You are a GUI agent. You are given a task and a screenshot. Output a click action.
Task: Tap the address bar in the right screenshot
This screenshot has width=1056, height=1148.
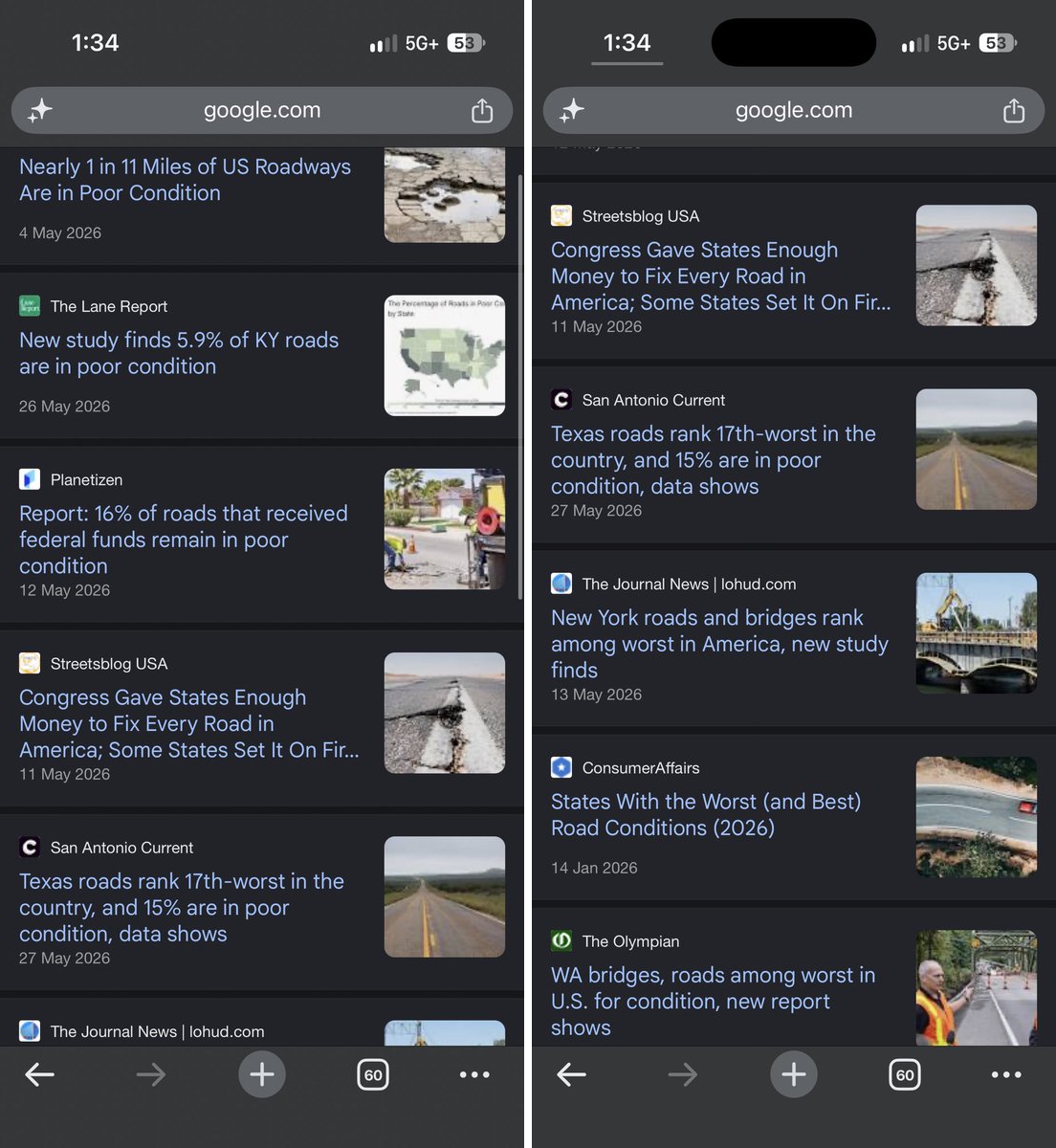click(794, 111)
